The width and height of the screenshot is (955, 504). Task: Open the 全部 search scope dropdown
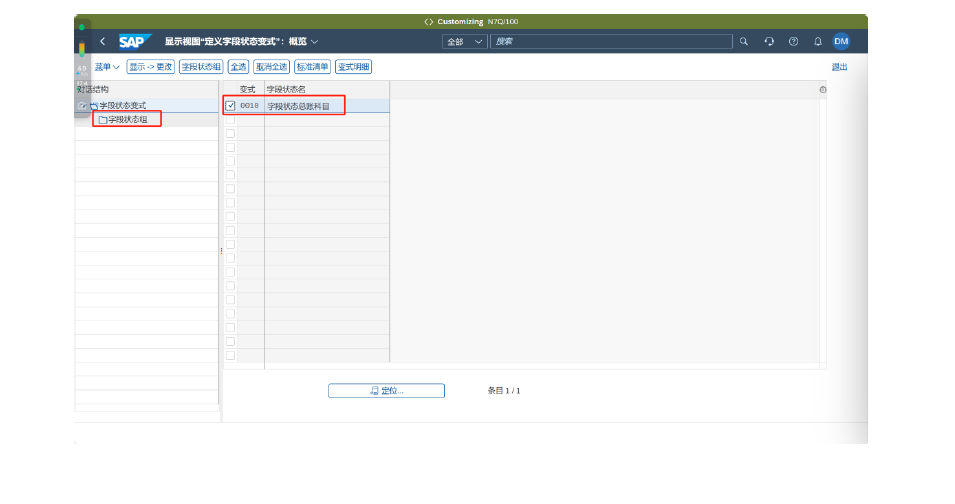[465, 41]
